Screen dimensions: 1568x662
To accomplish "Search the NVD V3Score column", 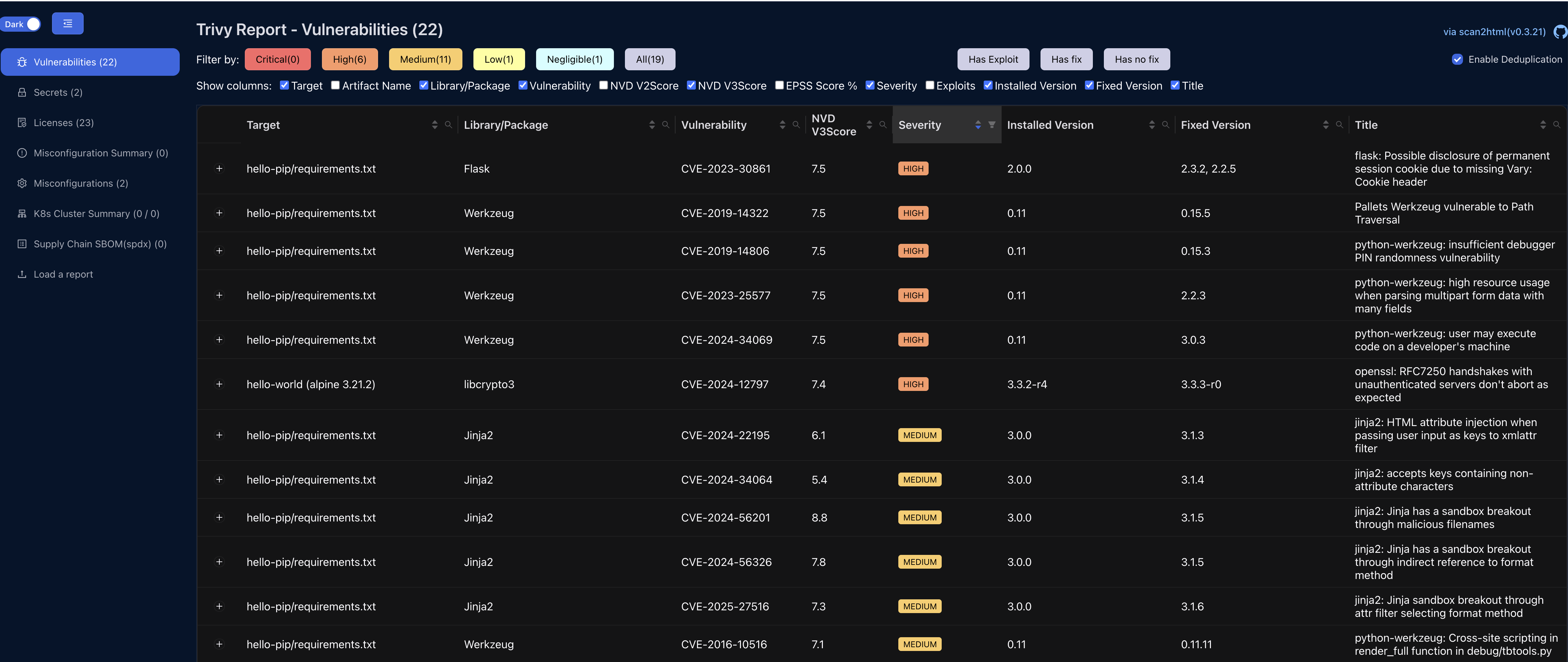I will tap(883, 125).
